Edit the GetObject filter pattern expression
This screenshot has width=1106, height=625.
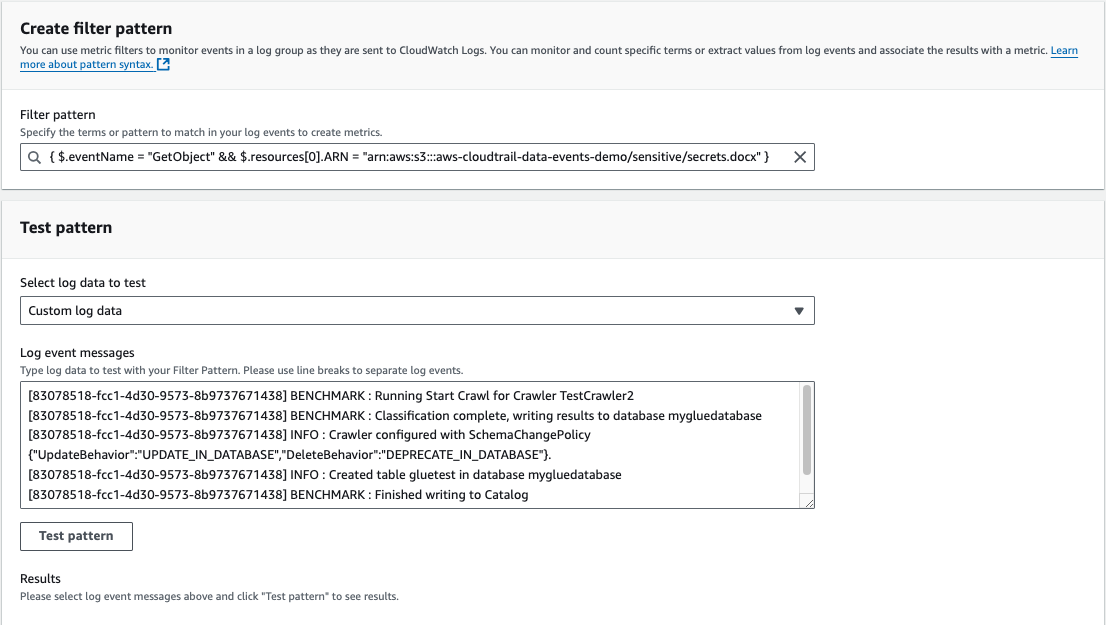(400, 156)
